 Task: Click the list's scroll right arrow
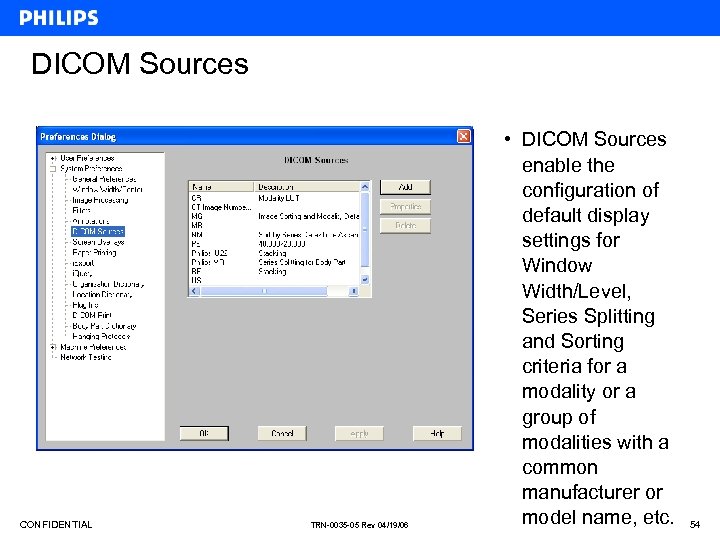point(354,291)
